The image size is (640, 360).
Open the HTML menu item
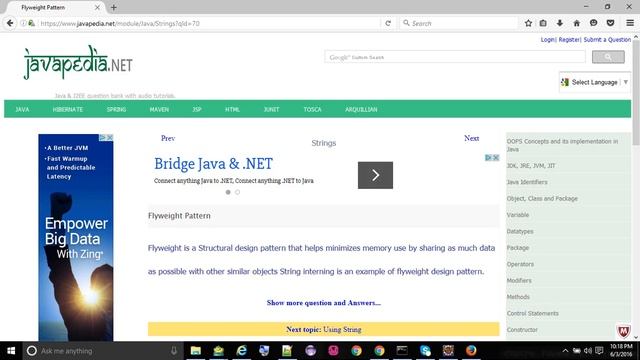click(x=232, y=109)
